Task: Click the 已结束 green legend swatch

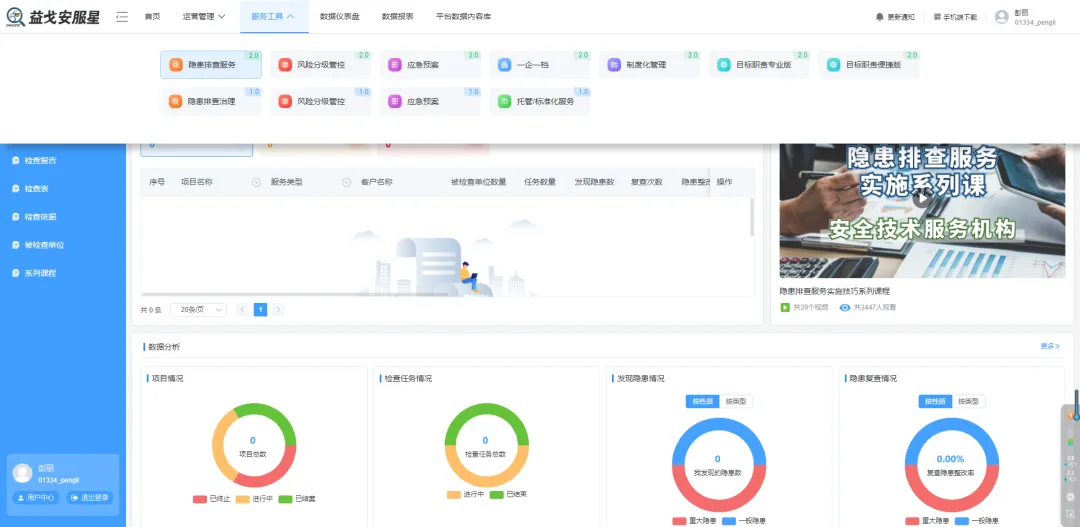Action: click(497, 495)
